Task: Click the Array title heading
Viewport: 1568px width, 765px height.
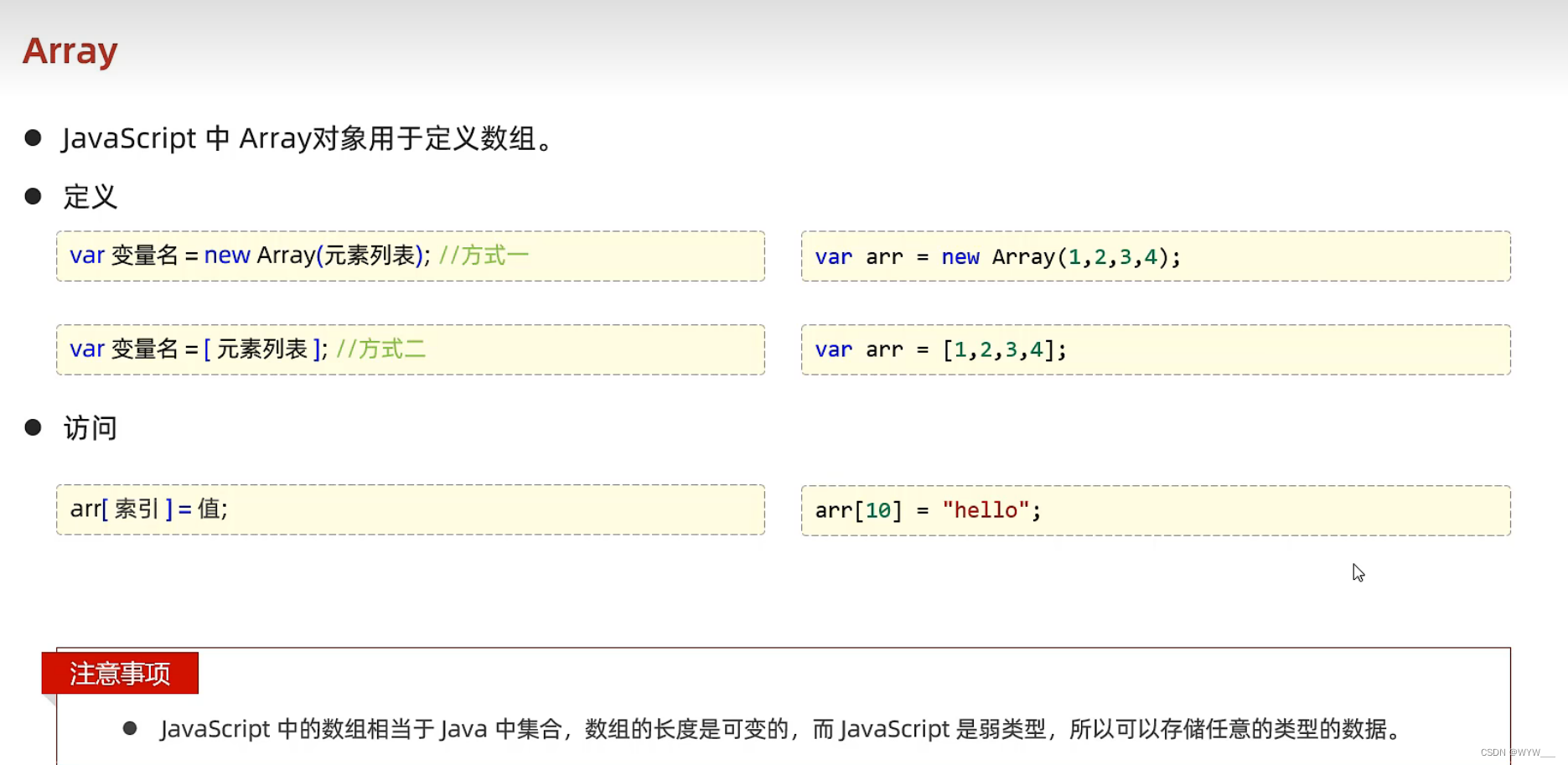Action: click(70, 51)
